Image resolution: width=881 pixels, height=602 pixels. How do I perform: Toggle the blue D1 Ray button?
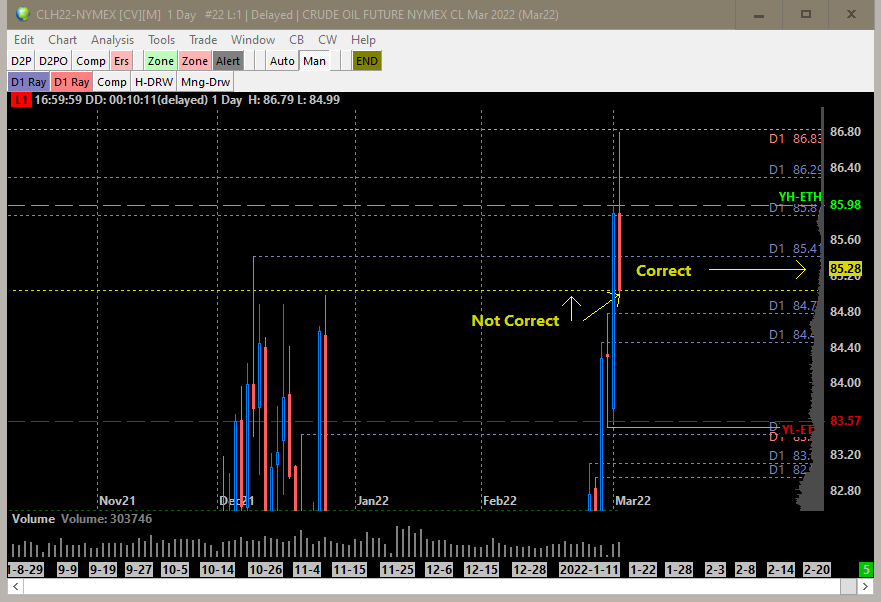pyautogui.click(x=29, y=82)
